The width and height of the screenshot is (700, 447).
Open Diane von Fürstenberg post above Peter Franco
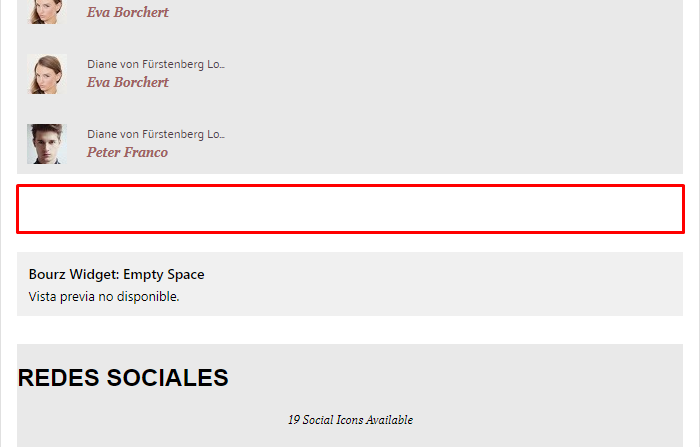tap(156, 134)
